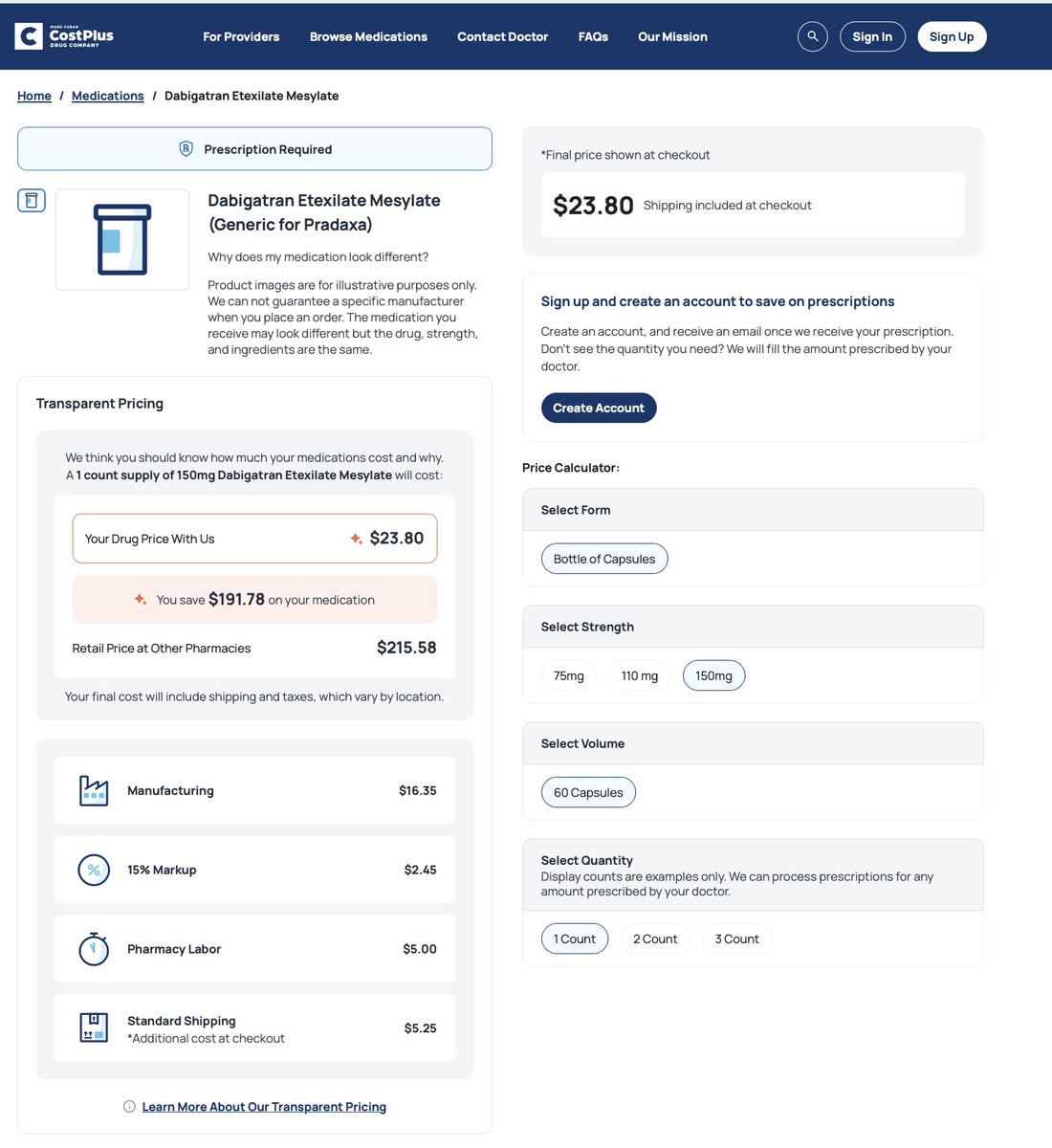Click the Prescription Required banner
The image size is (1052, 1148).
(254, 149)
